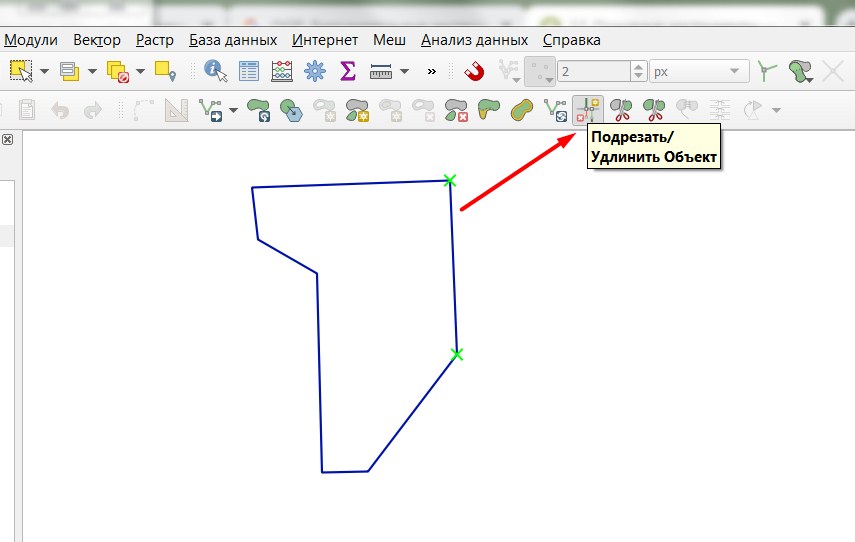
Task: Open the attribute table icon
Action: click(249, 71)
